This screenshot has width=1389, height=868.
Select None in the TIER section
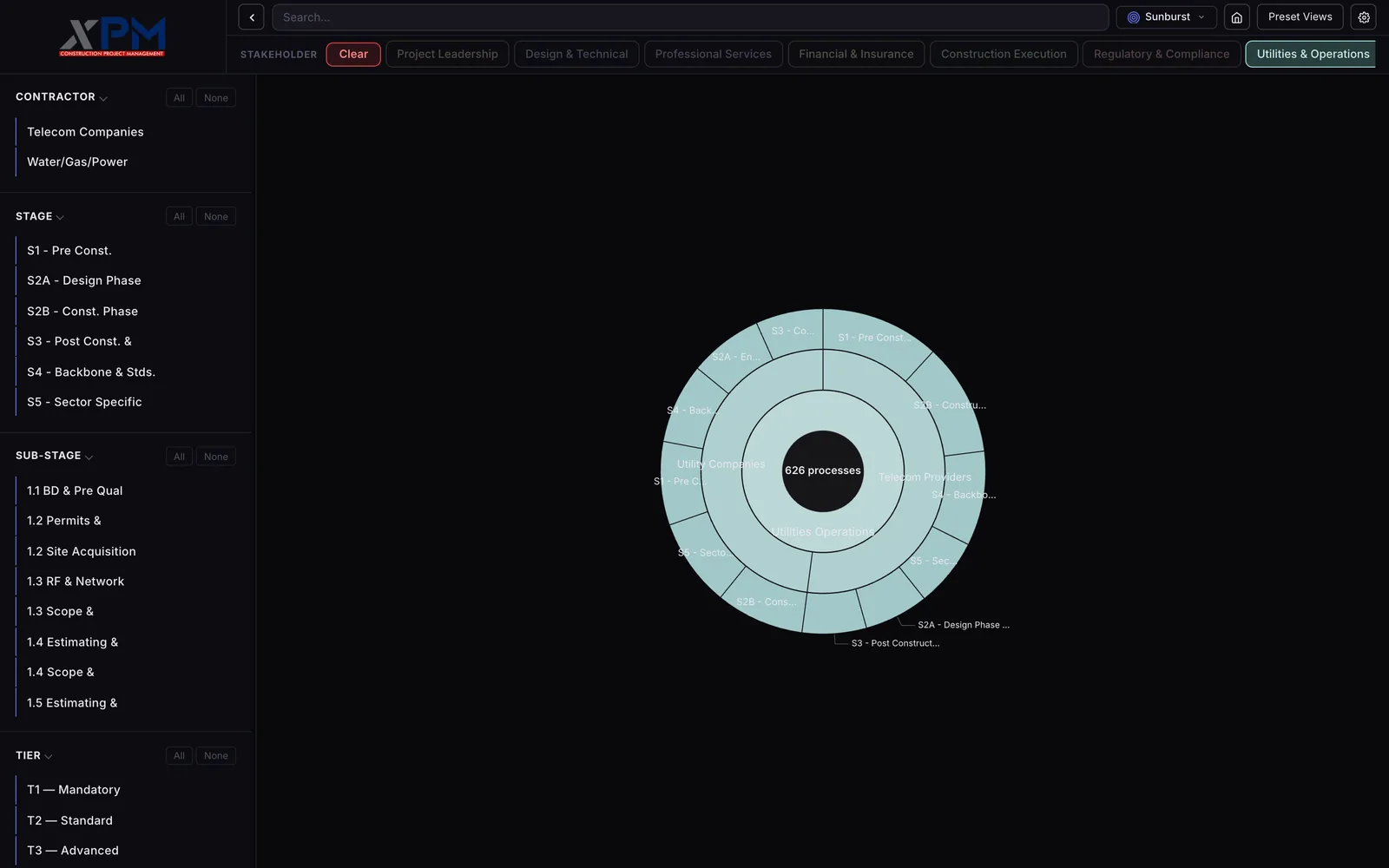pyautogui.click(x=216, y=756)
